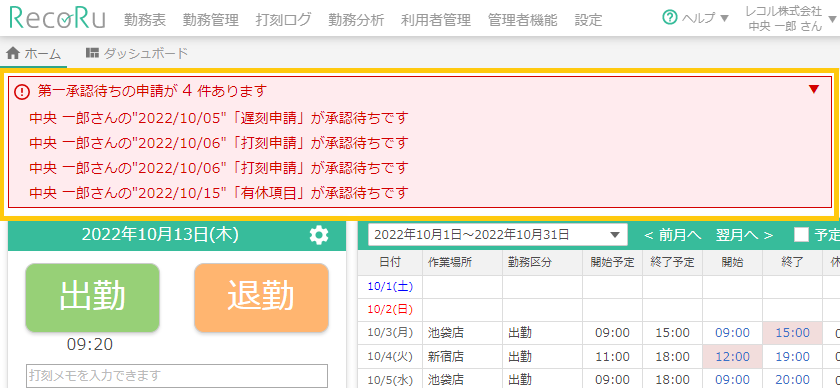Click the 10/5(水) date cell
The height and width of the screenshot is (388, 840).
coord(390,379)
